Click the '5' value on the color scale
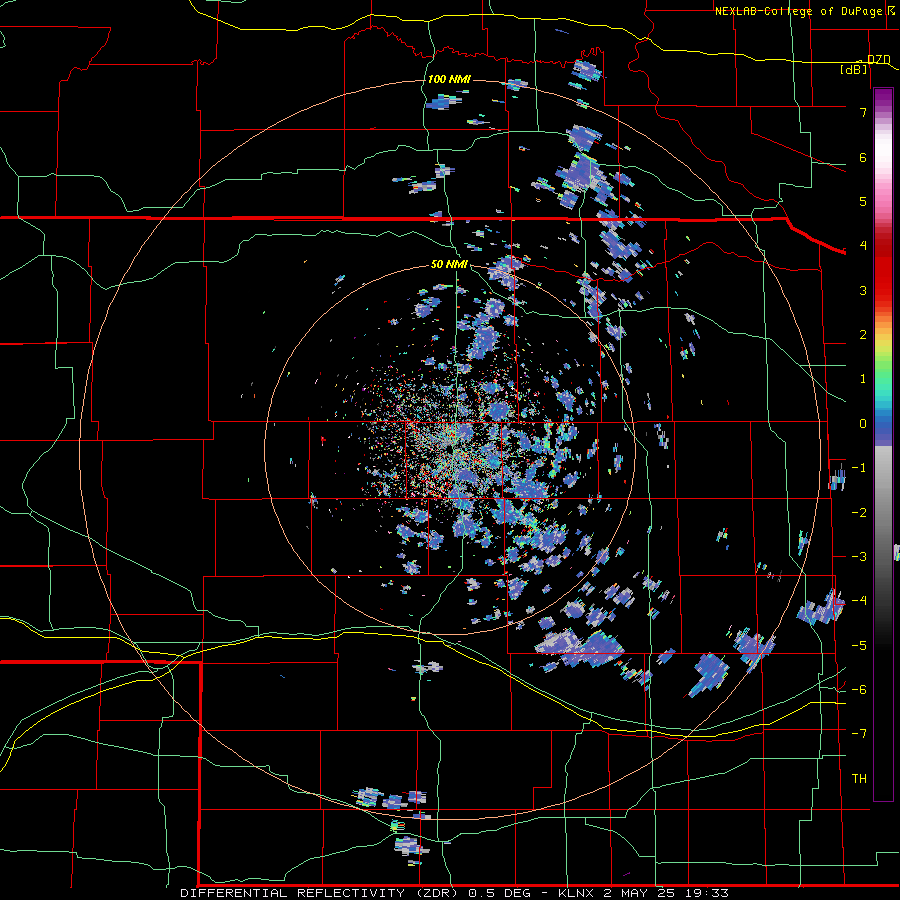Screen dimensions: 900x900 click(x=863, y=201)
